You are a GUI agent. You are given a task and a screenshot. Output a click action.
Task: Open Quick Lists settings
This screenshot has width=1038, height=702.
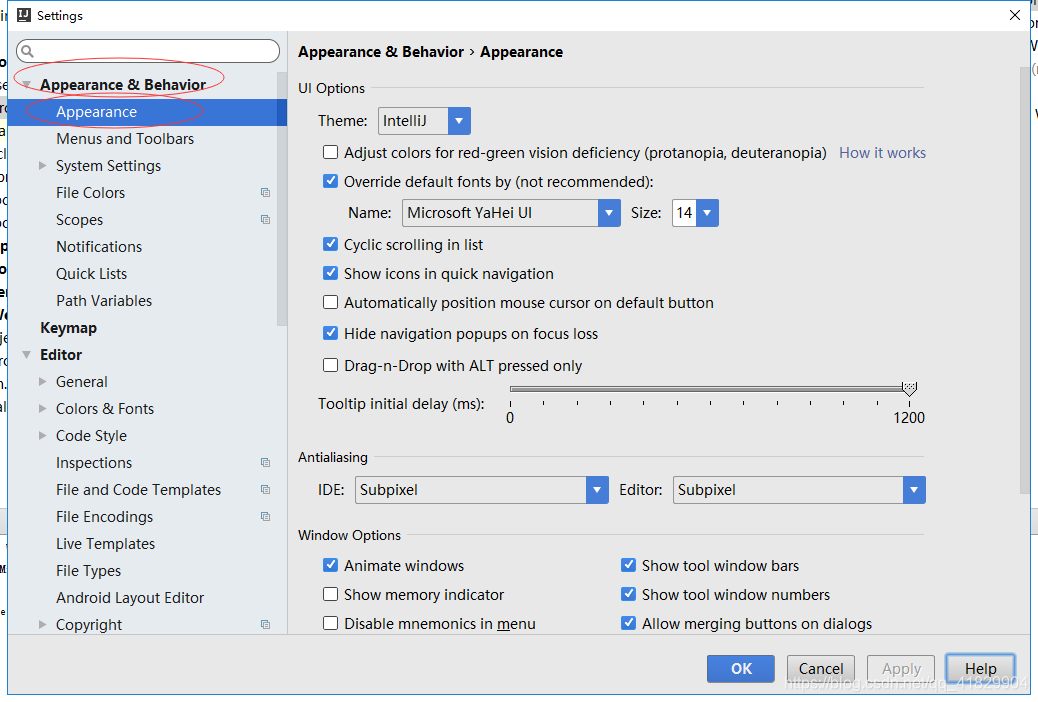click(91, 274)
